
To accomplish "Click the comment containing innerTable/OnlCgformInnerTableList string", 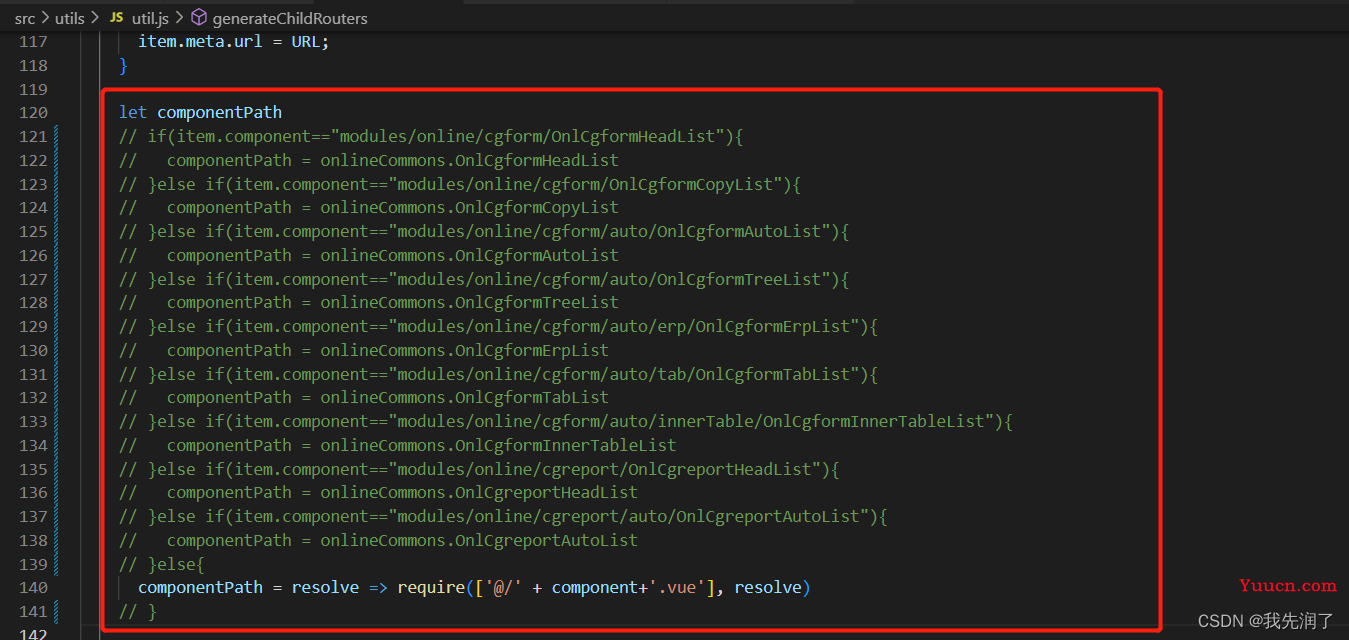I will click(566, 421).
